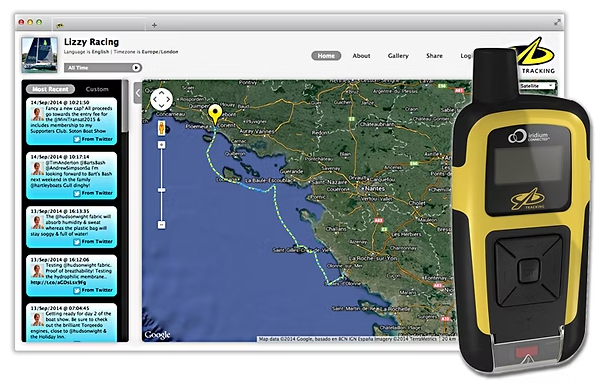Image resolution: width=610 pixels, height=391 pixels.
Task: Play the All Time track arrow
Action: 136,68
